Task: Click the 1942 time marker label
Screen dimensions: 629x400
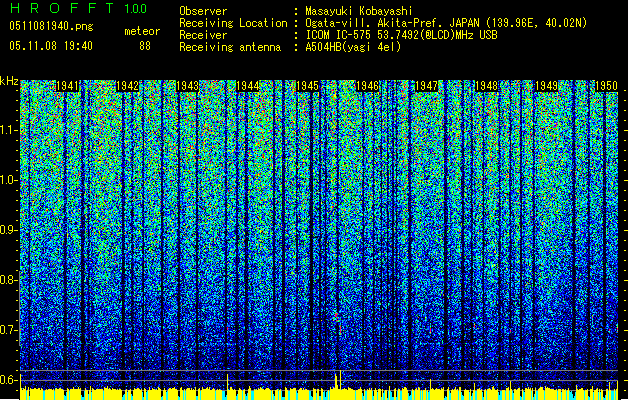Action: coord(128,86)
